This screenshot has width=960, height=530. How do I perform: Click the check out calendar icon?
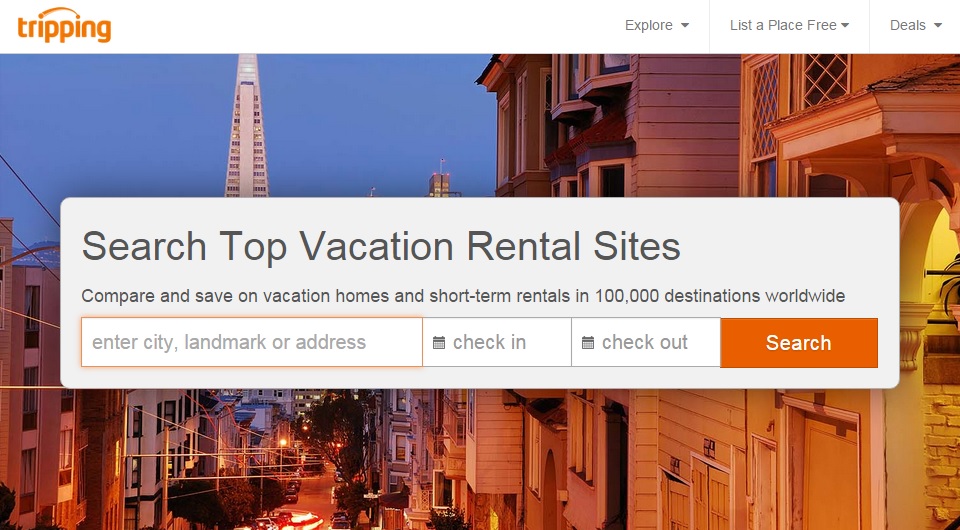coord(588,343)
